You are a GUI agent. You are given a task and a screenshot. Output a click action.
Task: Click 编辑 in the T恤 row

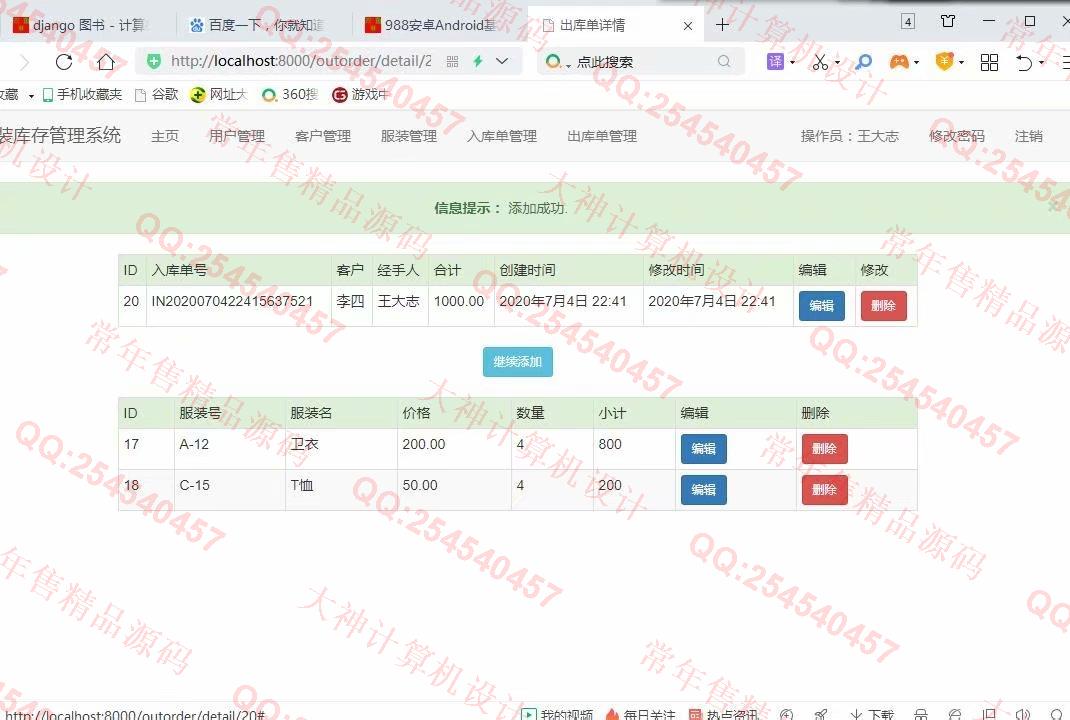704,489
